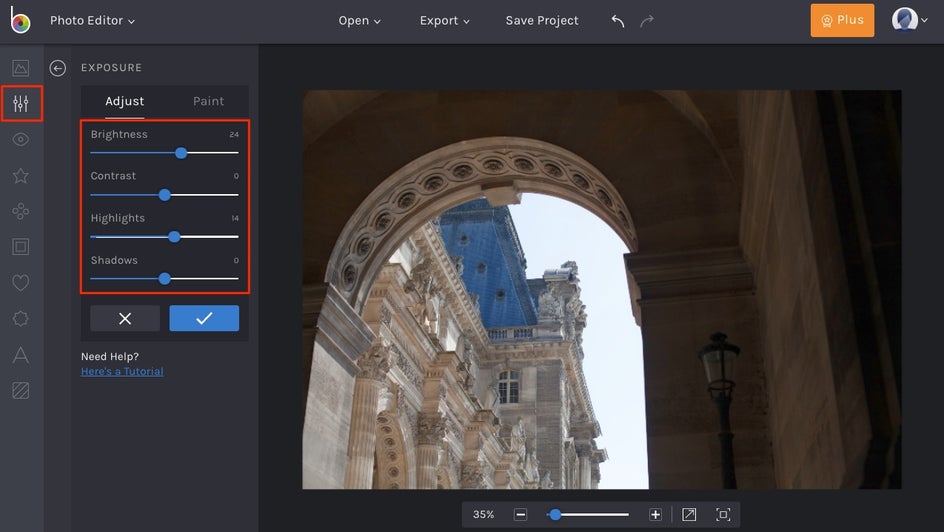Open the Graphics heart icon

[20, 283]
